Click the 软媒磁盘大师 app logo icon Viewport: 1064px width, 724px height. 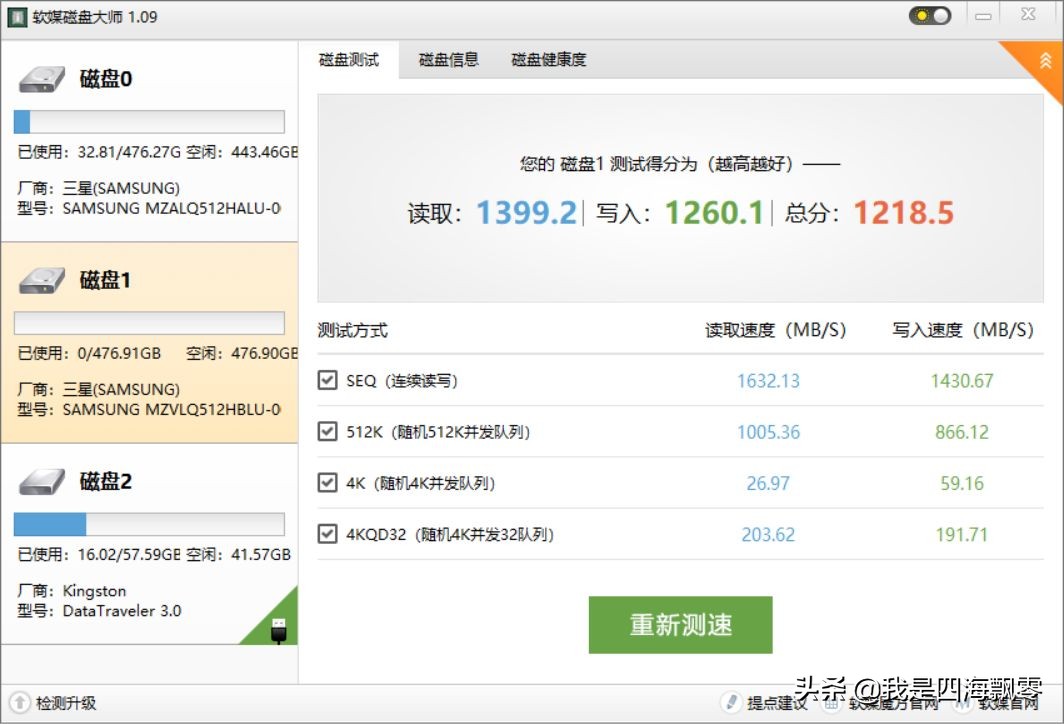15,16
